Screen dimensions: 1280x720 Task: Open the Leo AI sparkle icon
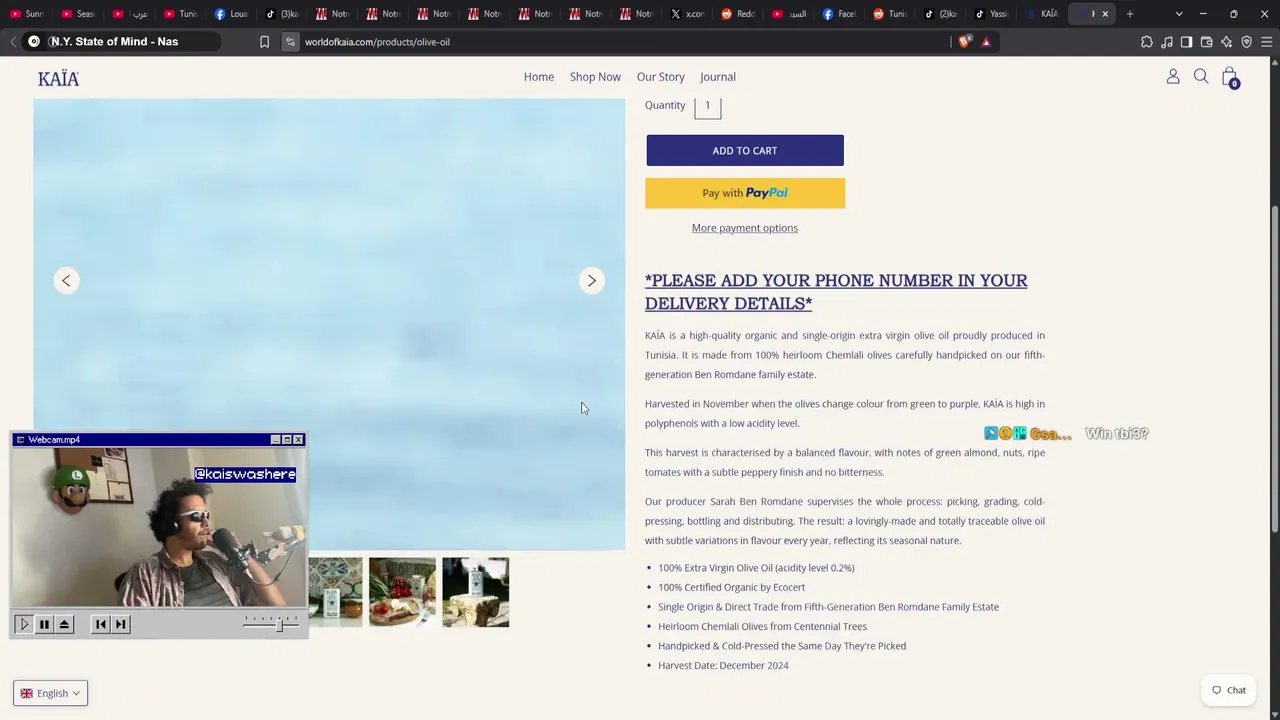(x=1226, y=42)
